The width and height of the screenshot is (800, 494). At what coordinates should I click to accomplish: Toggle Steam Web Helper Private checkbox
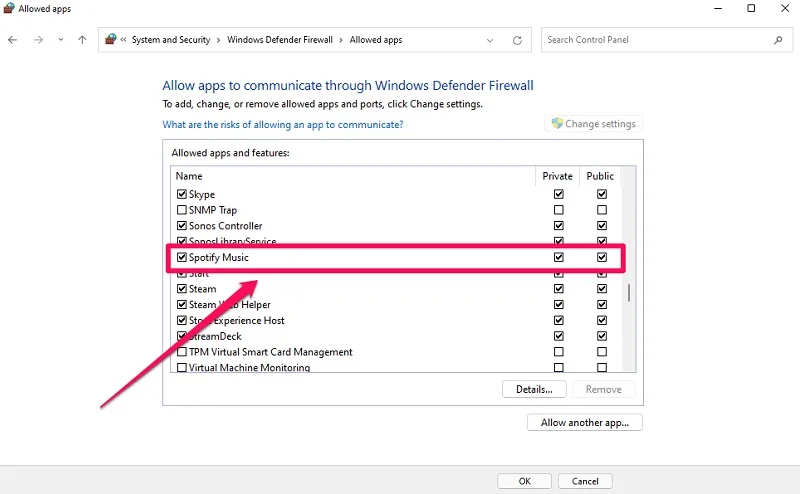point(559,305)
